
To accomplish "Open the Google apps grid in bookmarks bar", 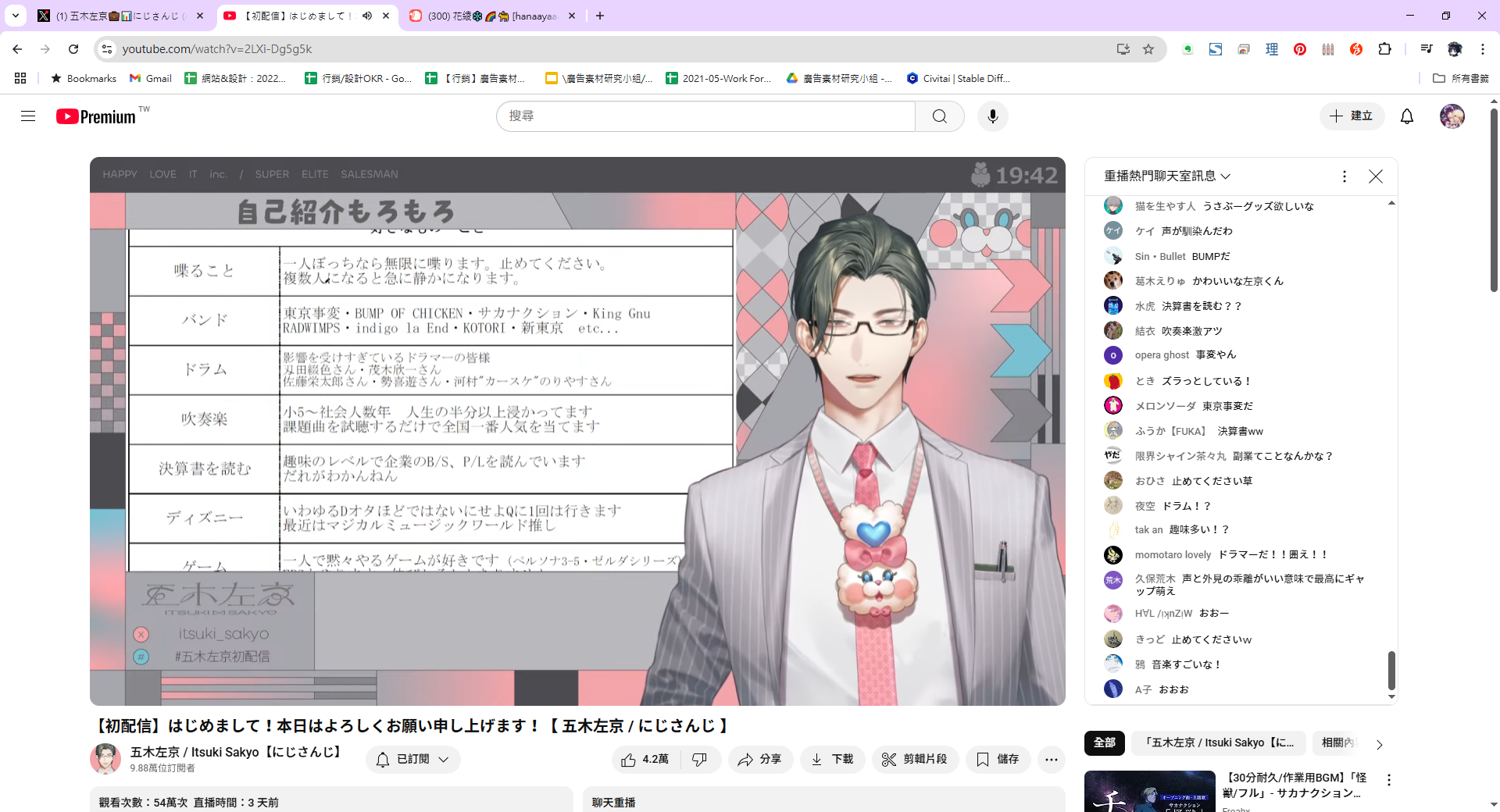I will (x=20, y=78).
